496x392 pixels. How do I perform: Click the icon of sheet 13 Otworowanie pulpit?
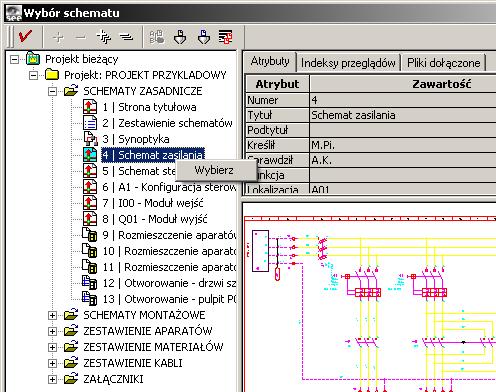(x=90, y=299)
